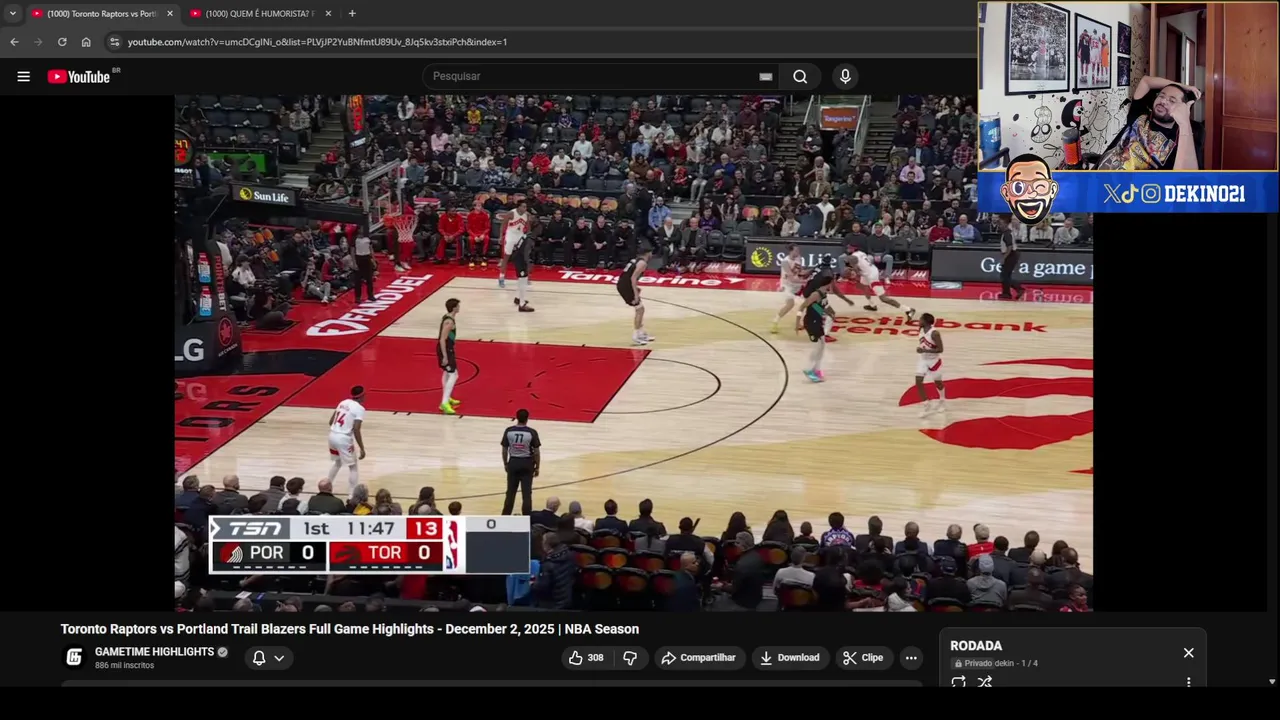Focus the youtube.com address bar URL
1280x720 pixels.
(x=317, y=42)
